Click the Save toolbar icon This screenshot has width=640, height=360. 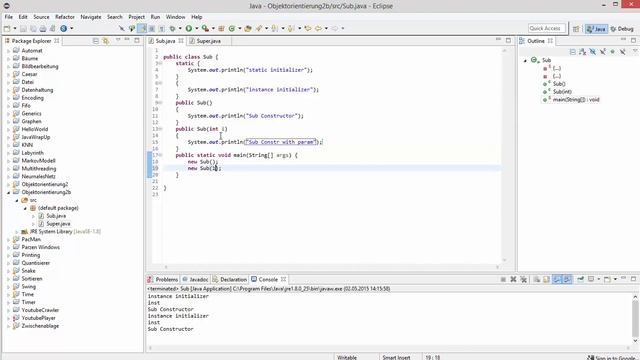point(23,29)
